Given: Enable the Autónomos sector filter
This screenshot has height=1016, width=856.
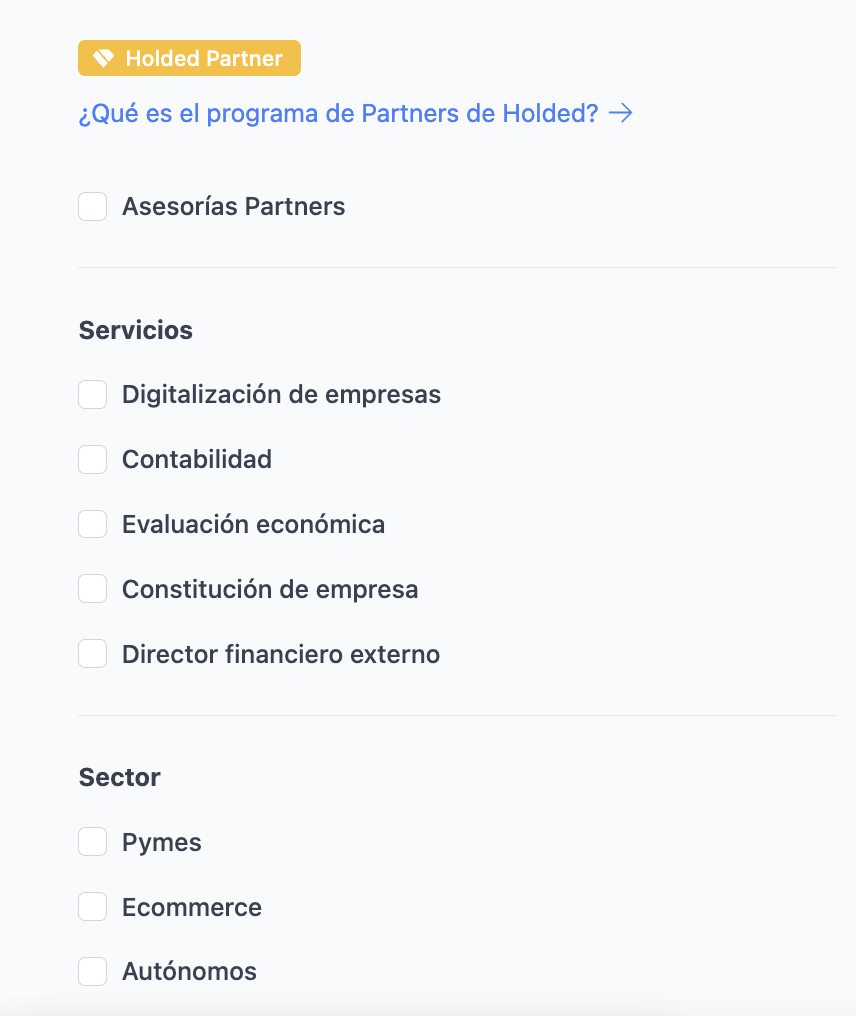Looking at the screenshot, I should [92, 971].
